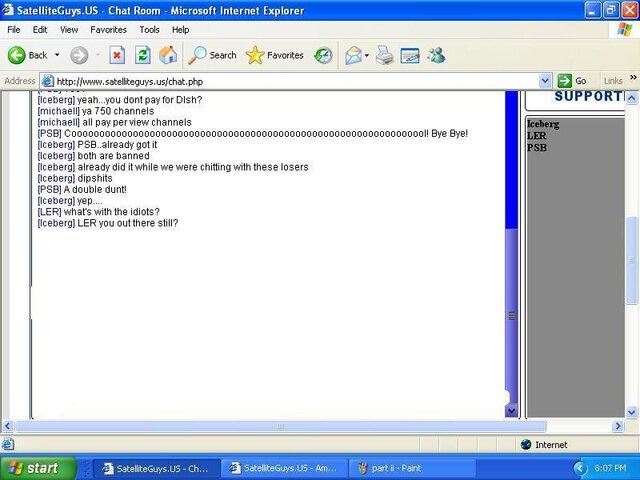
Task: Click the status bar page icon
Action: (x=8, y=444)
